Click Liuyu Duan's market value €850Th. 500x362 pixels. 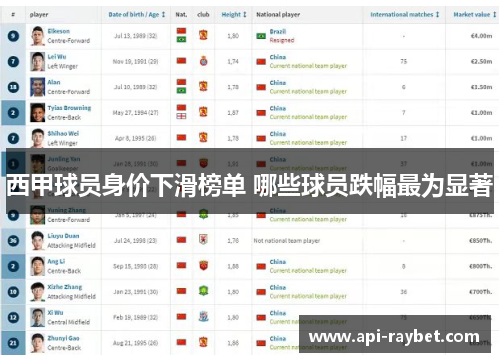coord(480,240)
